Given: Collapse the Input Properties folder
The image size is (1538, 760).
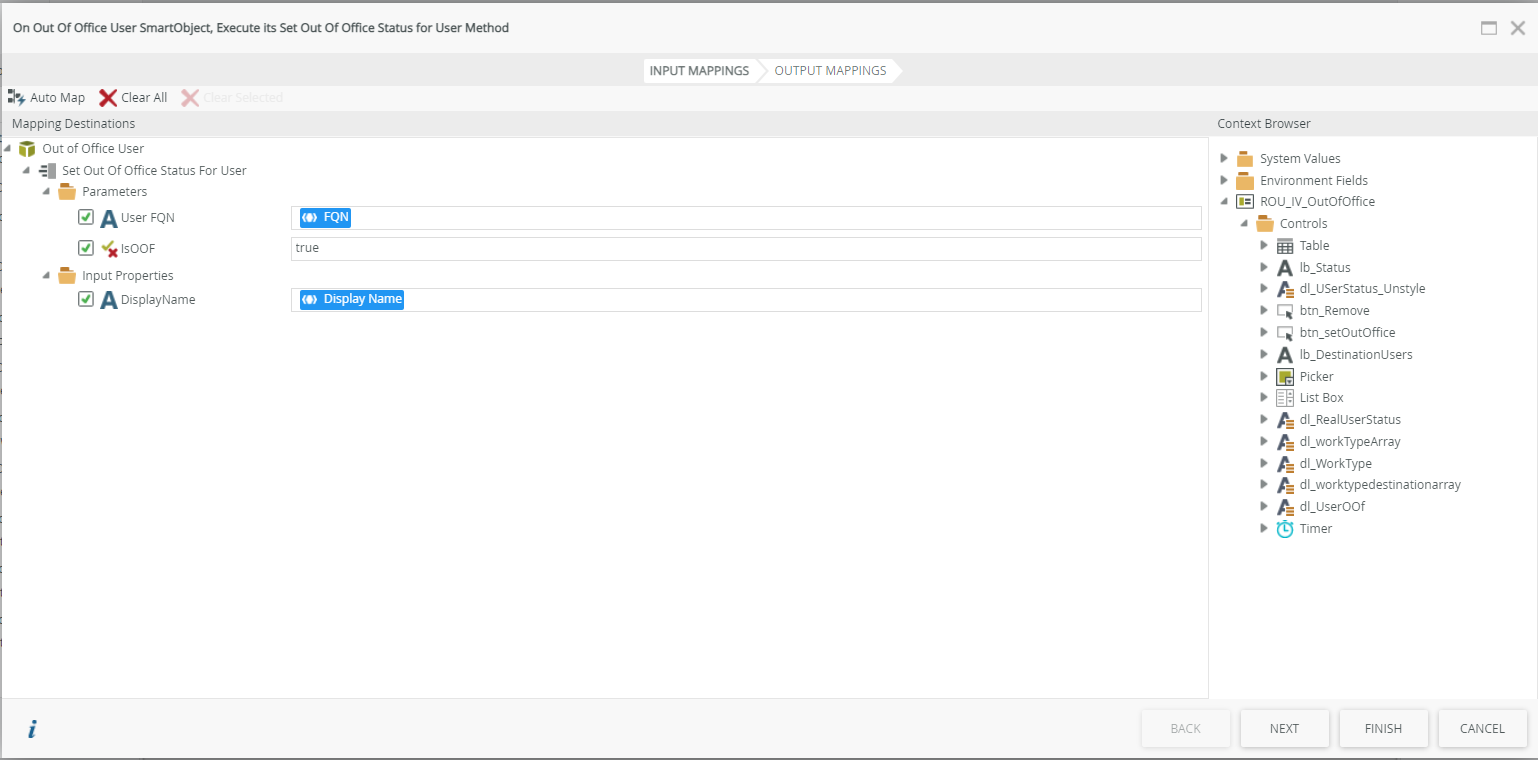Looking at the screenshot, I should coord(47,275).
